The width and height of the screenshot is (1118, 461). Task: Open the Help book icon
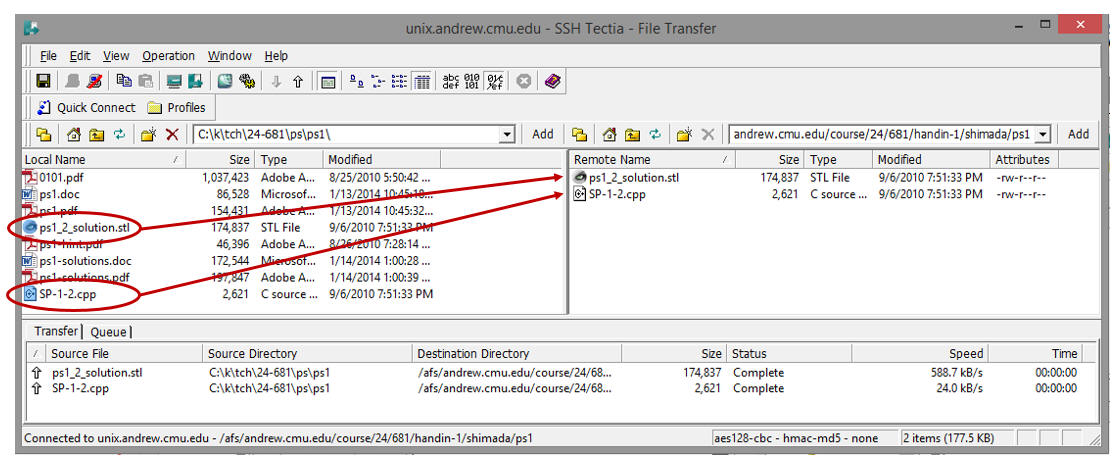pyautogui.click(x=553, y=81)
